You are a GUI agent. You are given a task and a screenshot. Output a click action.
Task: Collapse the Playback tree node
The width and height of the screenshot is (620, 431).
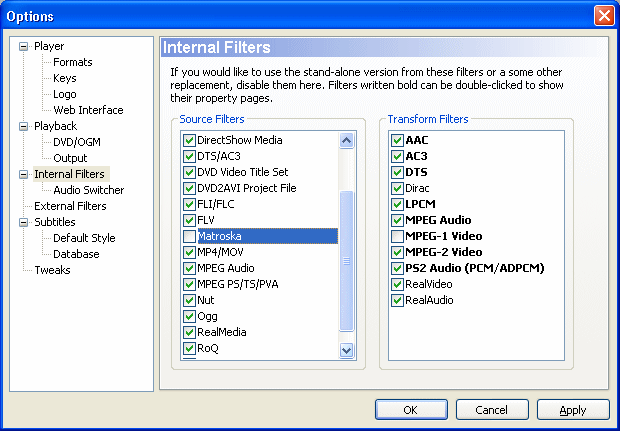(x=24, y=127)
